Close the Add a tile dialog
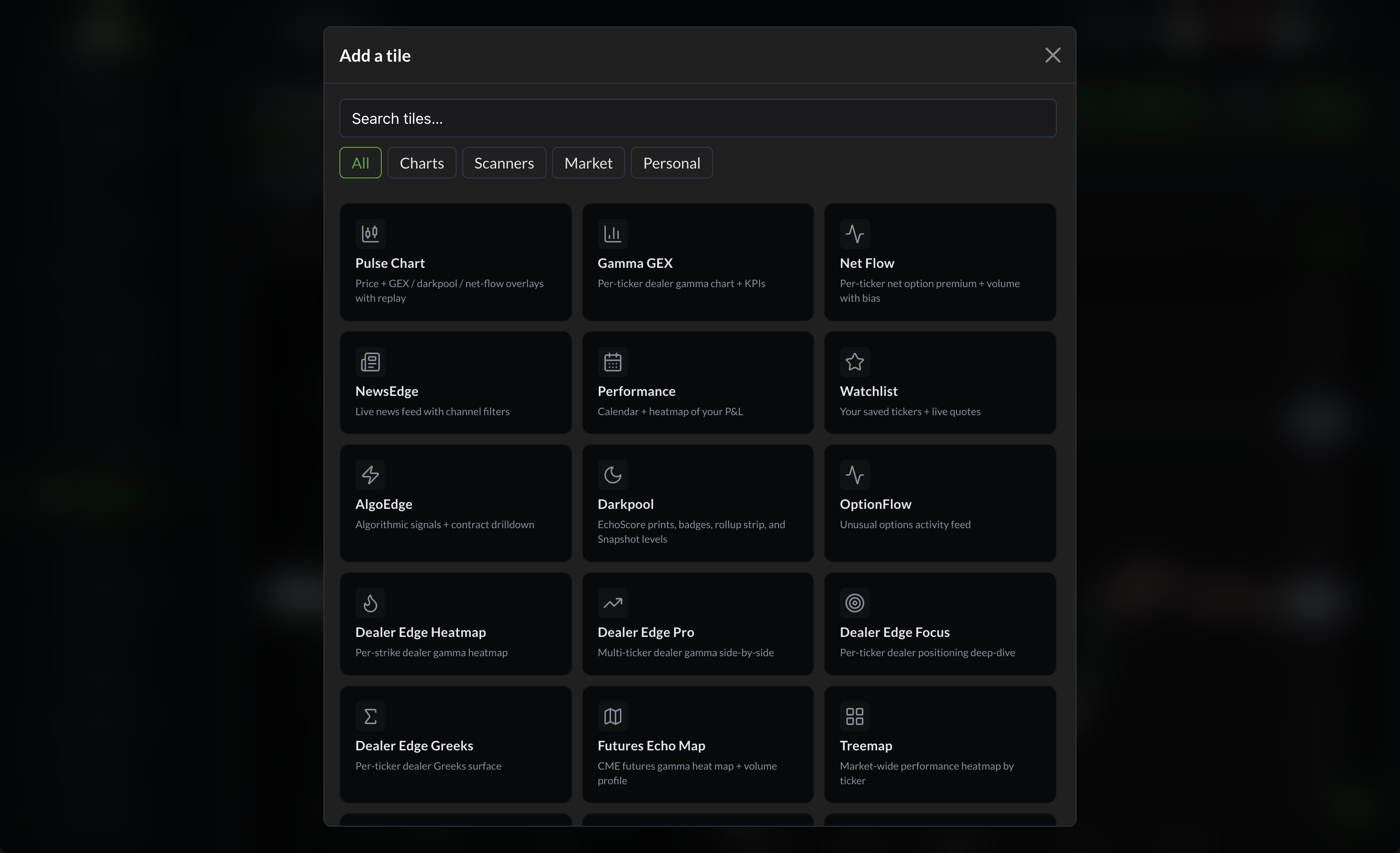The height and width of the screenshot is (853, 1400). pyautogui.click(x=1052, y=55)
